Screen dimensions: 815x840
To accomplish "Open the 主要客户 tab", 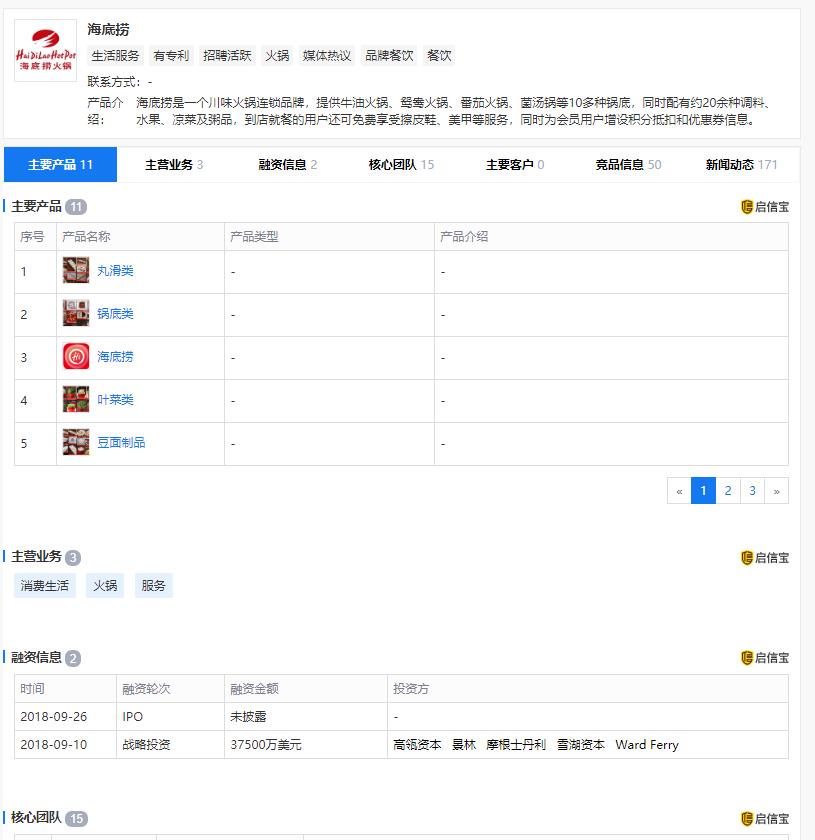I will 512,164.
